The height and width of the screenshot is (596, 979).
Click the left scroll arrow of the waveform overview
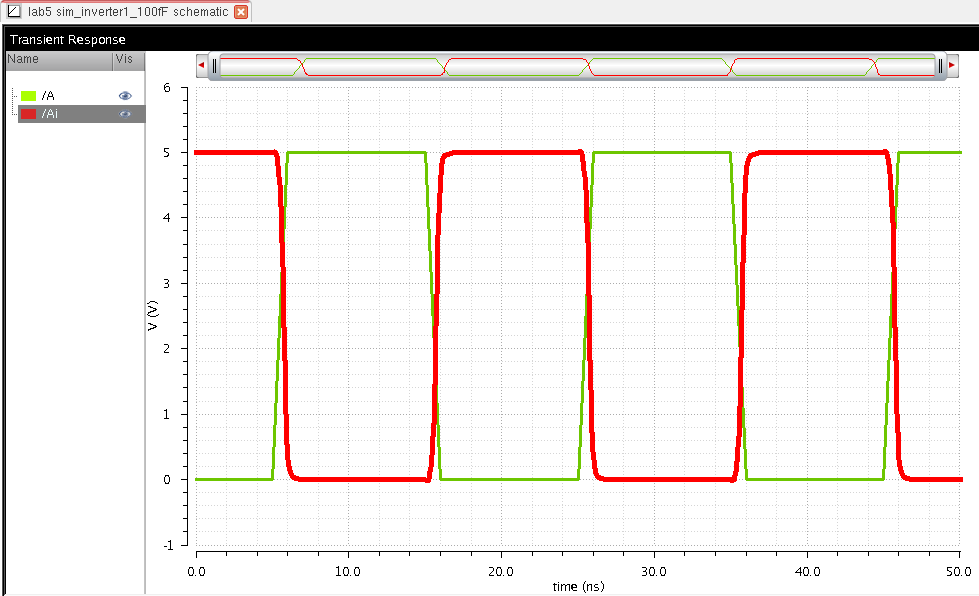coord(202,66)
